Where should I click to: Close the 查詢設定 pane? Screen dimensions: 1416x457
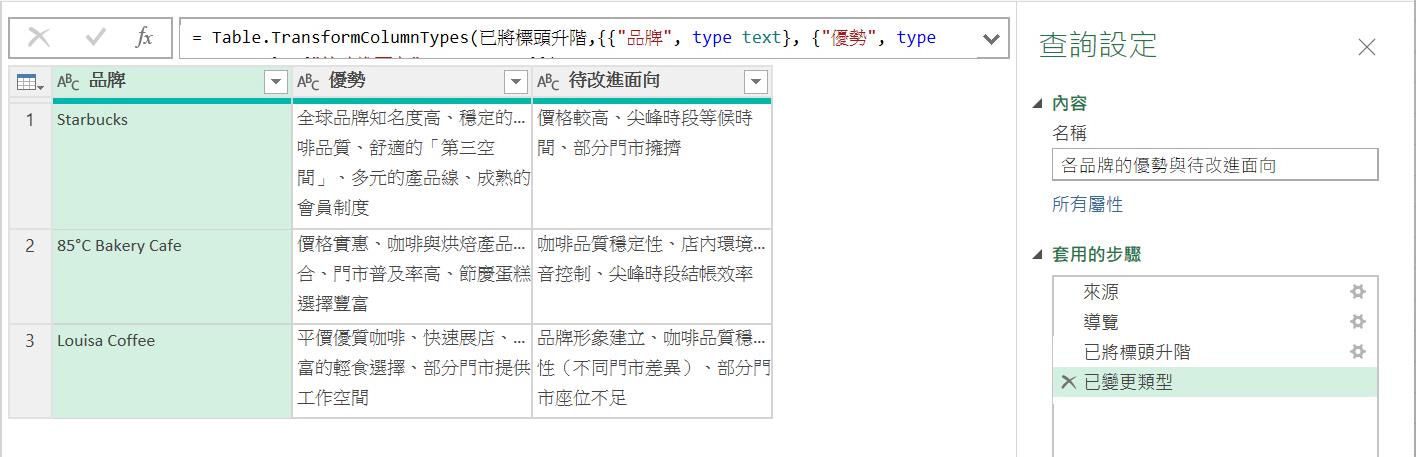pos(1366,47)
